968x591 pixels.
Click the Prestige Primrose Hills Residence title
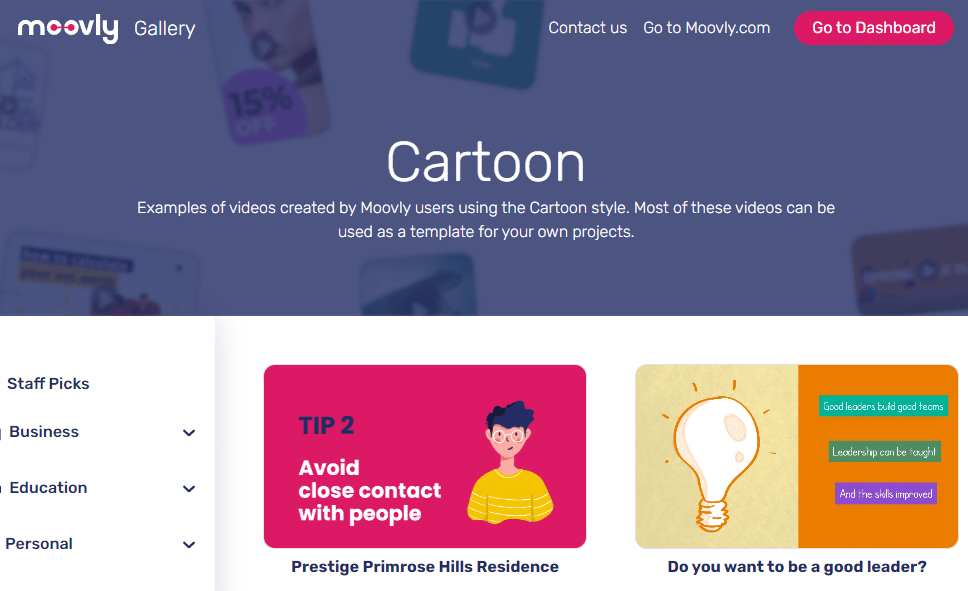424,566
